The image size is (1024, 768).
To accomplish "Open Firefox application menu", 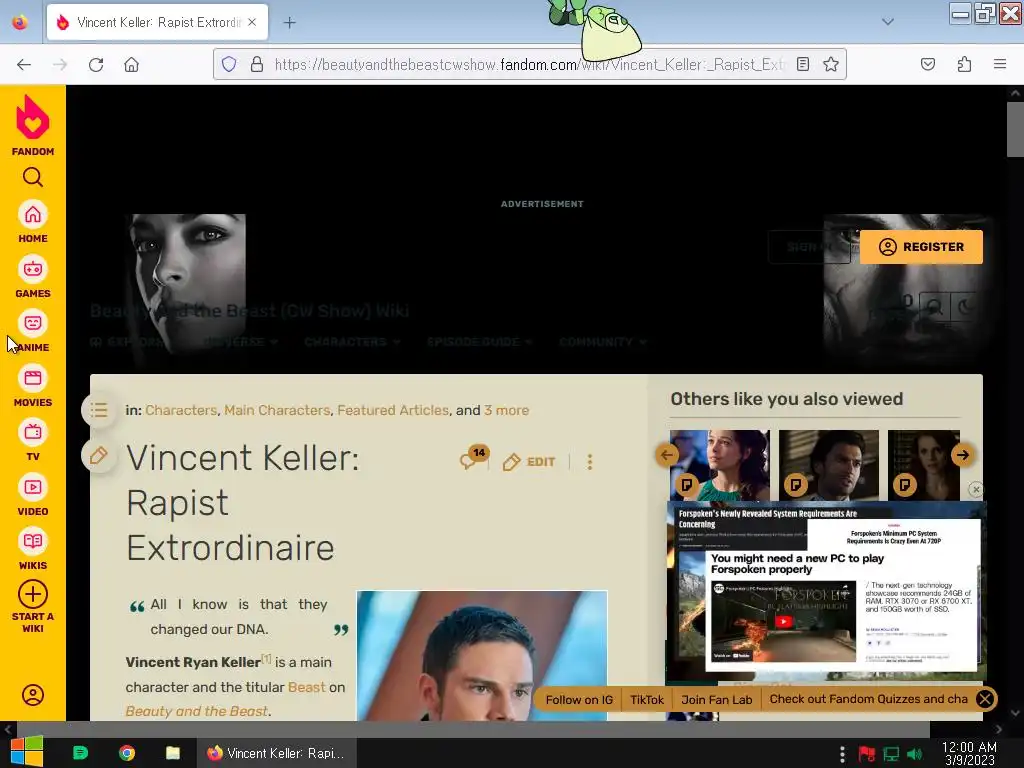I will [x=1000, y=64].
